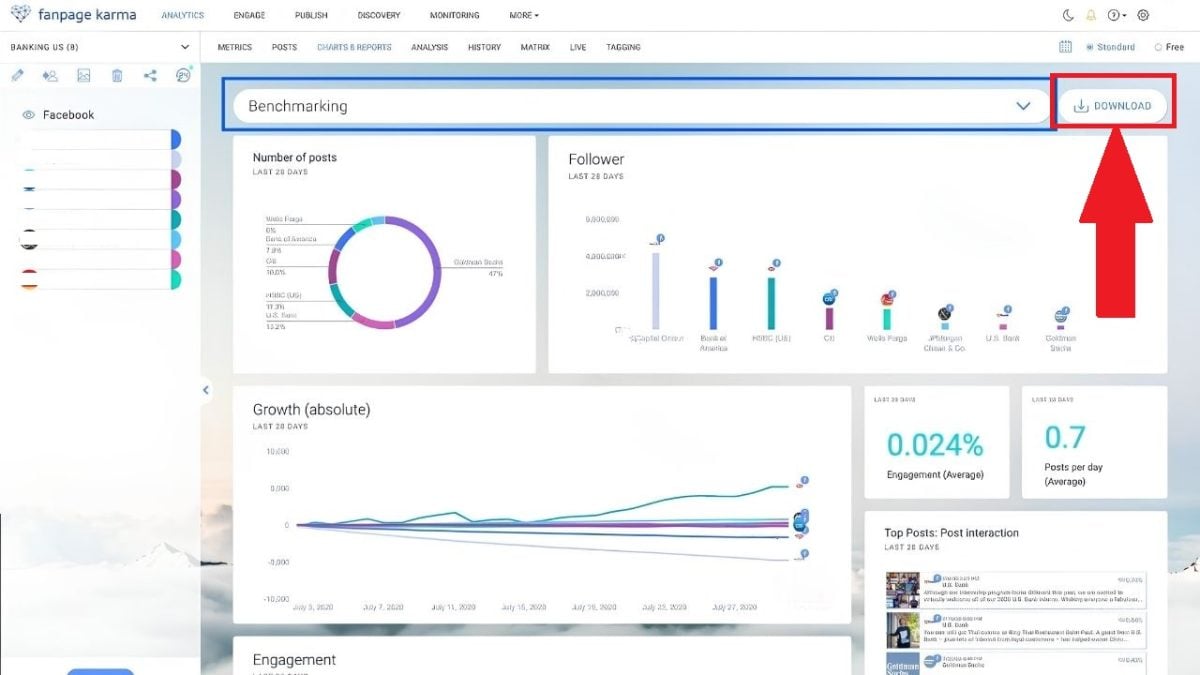Switch to the Tagging tab
This screenshot has height=675, width=1200.
point(623,47)
